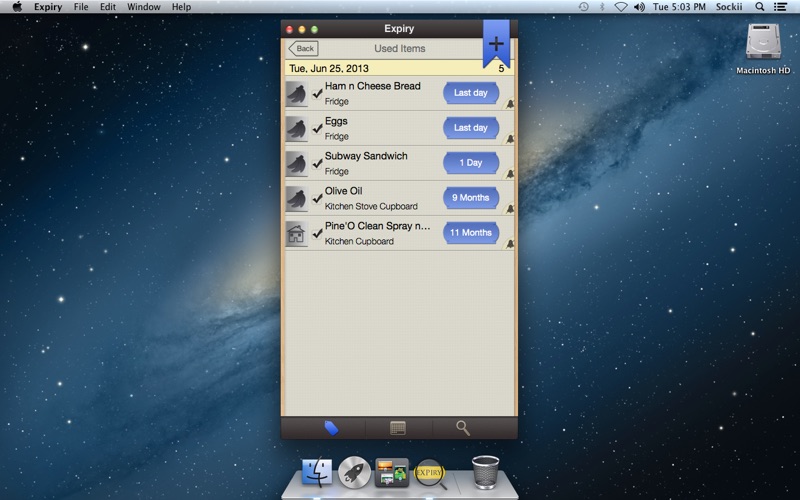
Task: Click the Subway Sandwich category icon
Action: (x=296, y=164)
